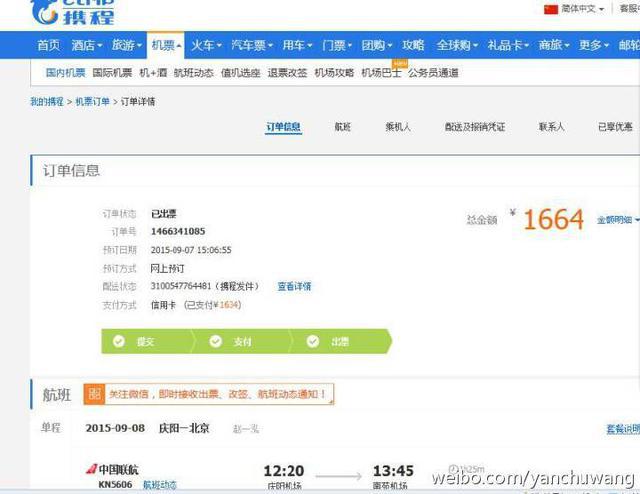
Task: Click the flight number KN5606
Action: click(x=115, y=485)
